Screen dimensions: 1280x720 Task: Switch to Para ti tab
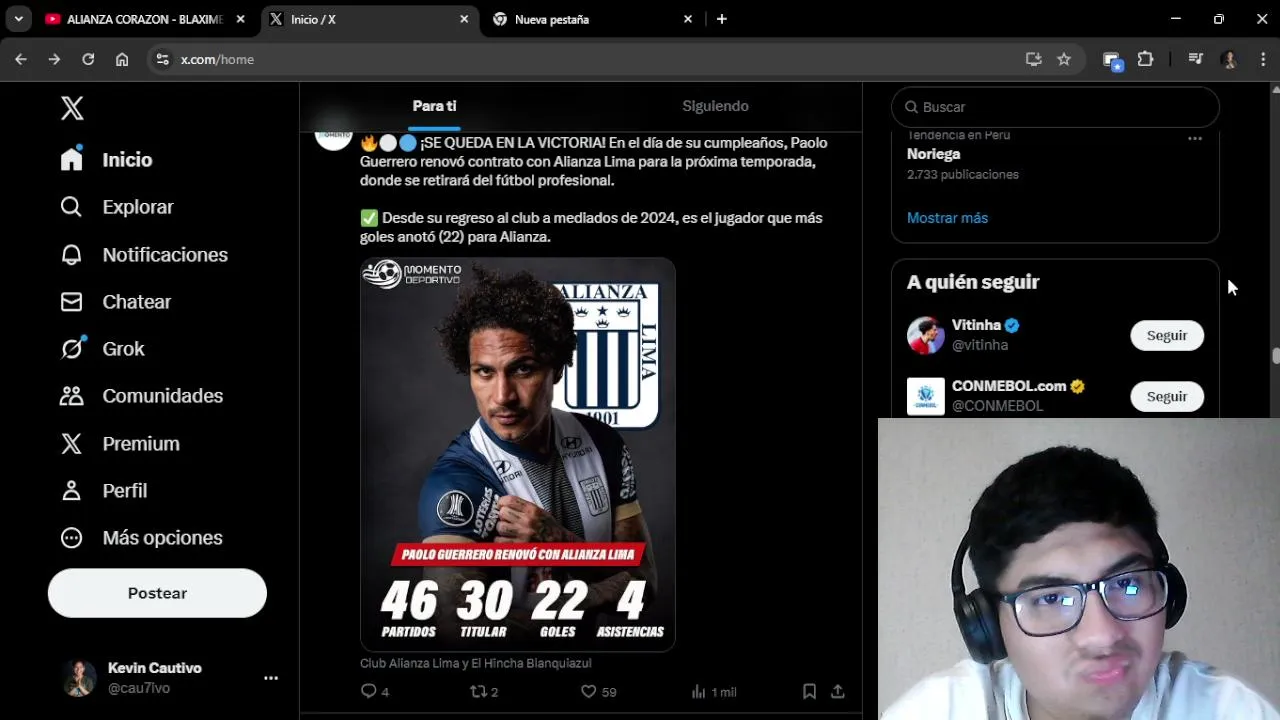click(434, 106)
